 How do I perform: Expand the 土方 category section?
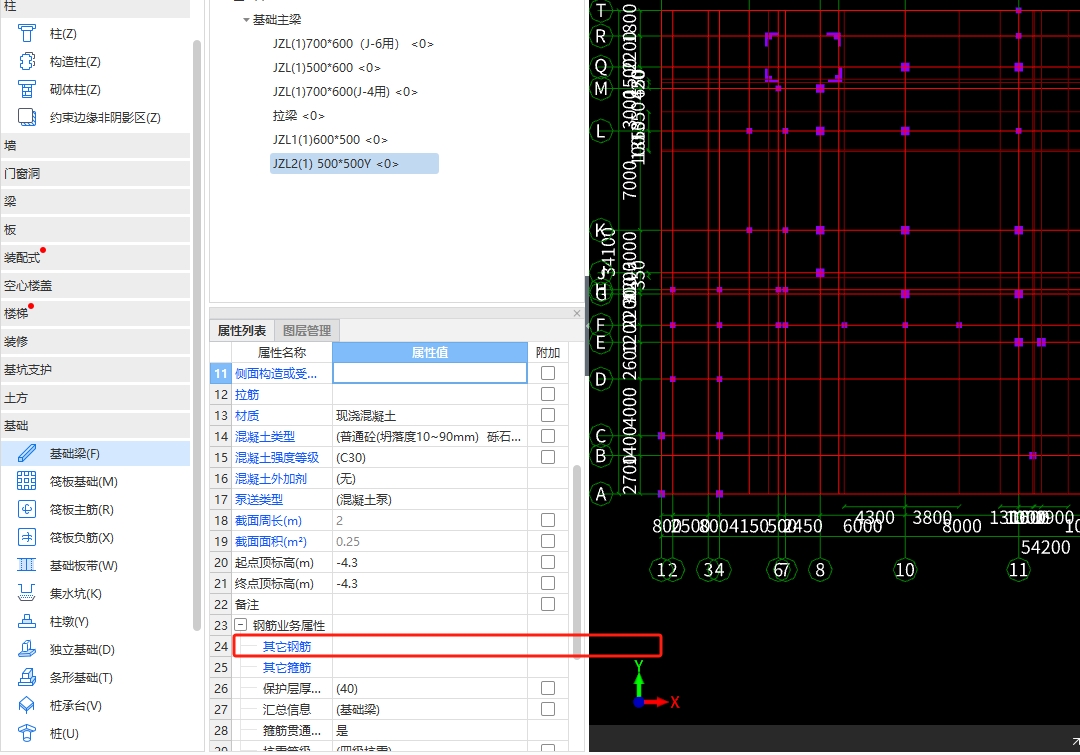pos(95,397)
